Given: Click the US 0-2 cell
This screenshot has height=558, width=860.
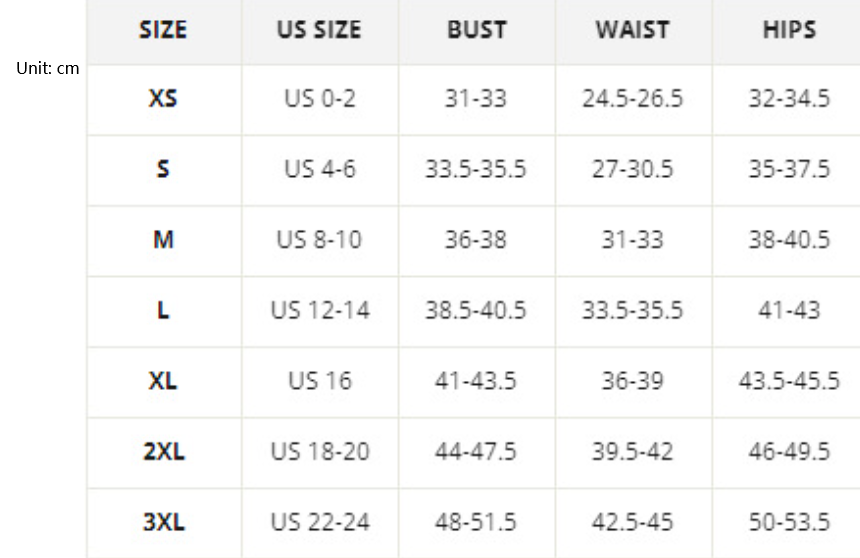Looking at the screenshot, I should pyautogui.click(x=319, y=99).
